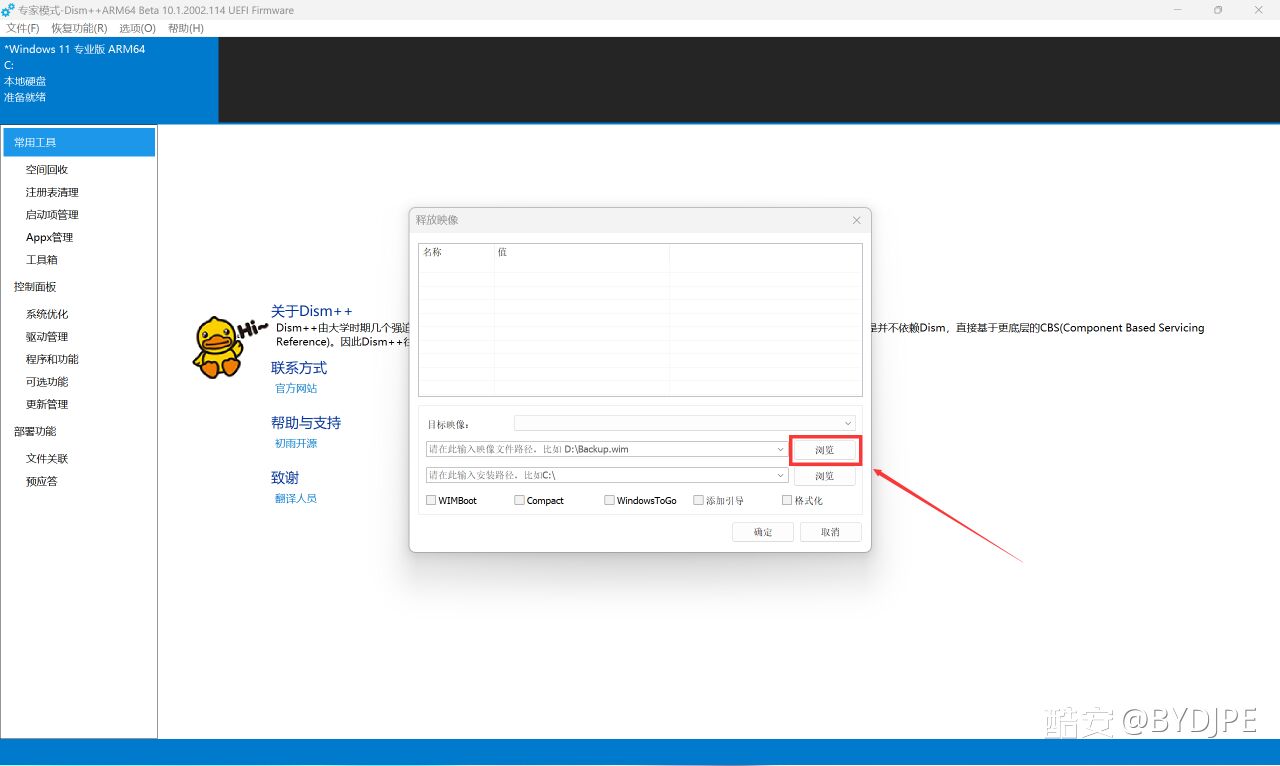Open the 官方网站 link
The image size is (1280, 766).
296,388
